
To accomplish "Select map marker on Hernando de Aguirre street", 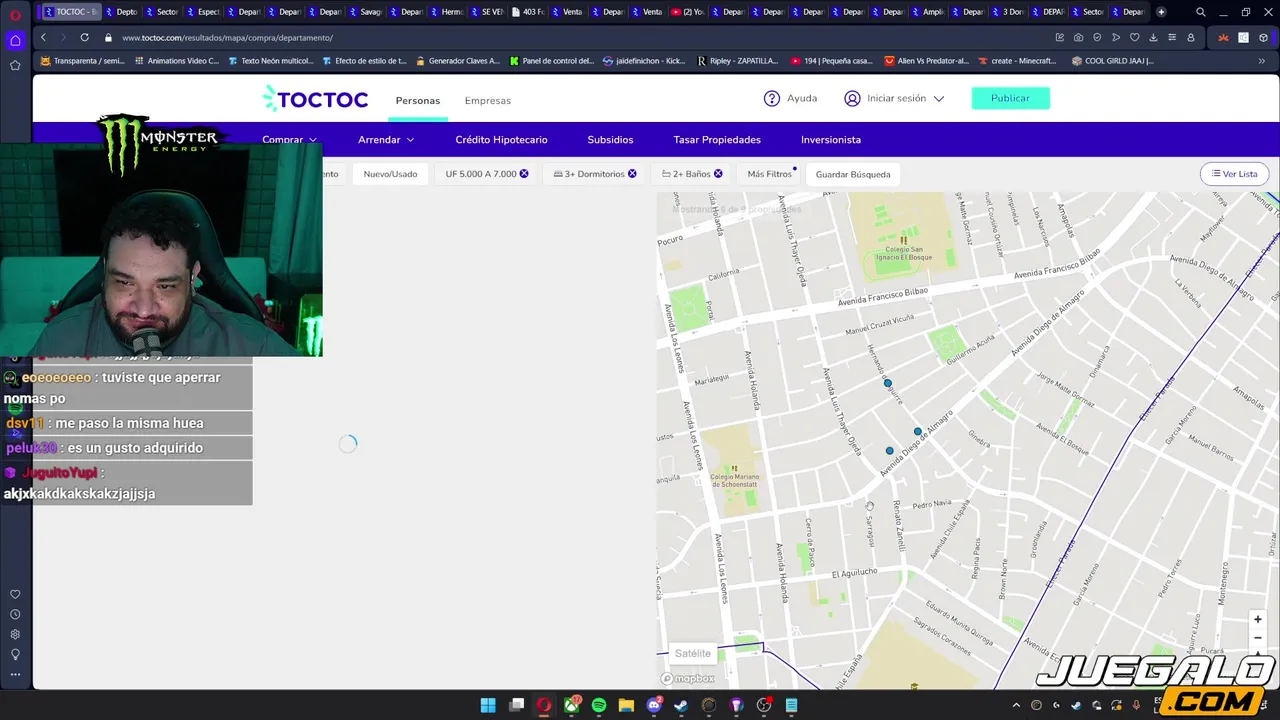I will [887, 383].
